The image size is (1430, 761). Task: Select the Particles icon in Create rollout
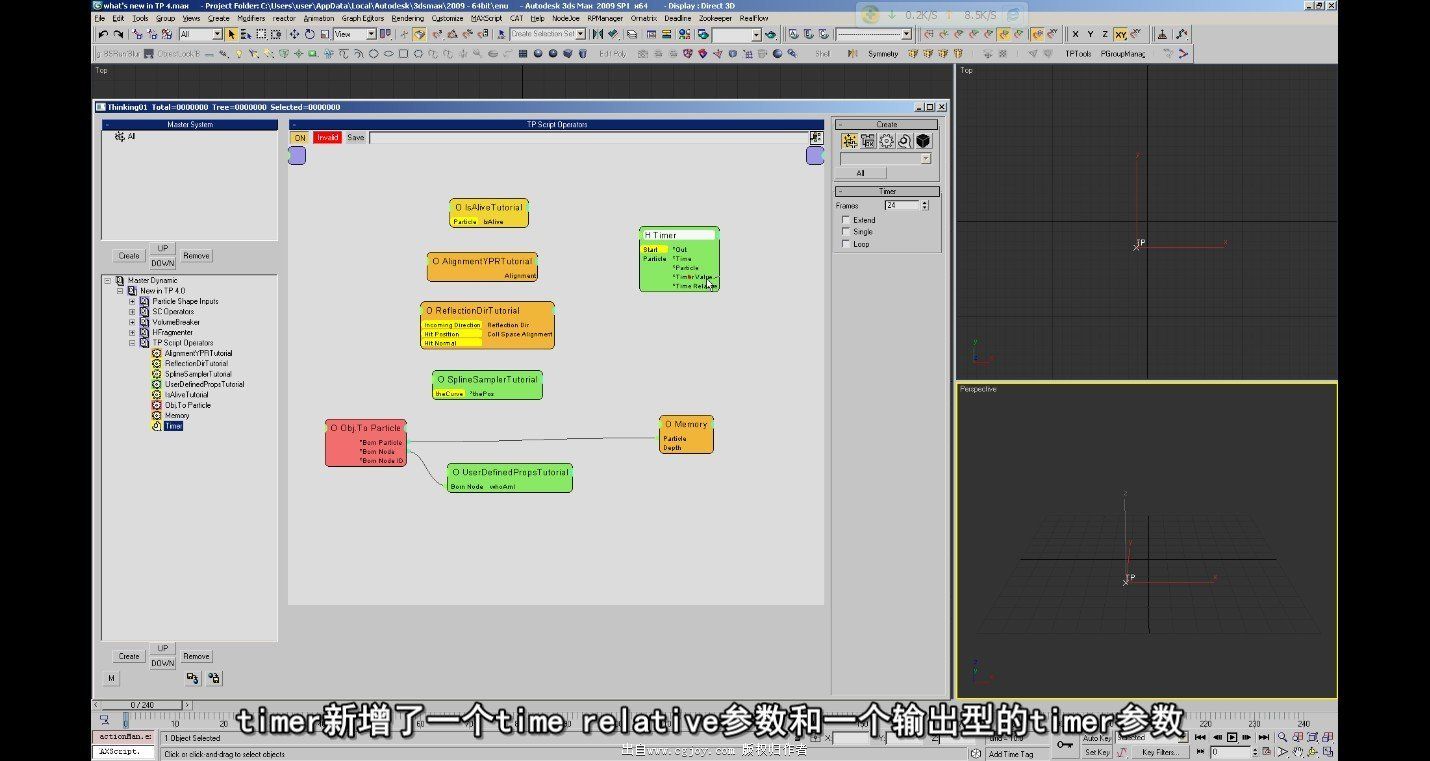point(849,141)
